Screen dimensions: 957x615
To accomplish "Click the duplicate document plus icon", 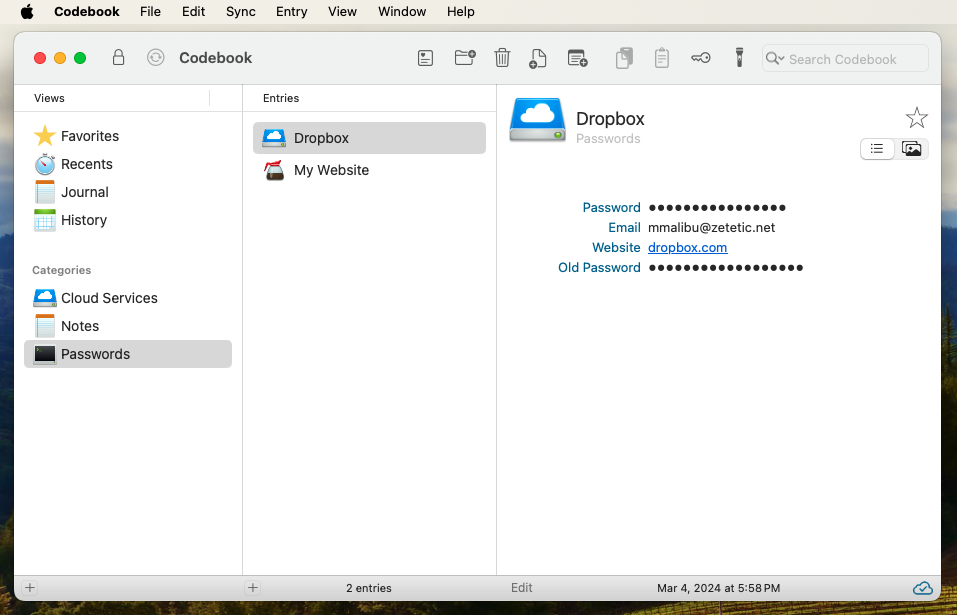I will click(x=538, y=59).
